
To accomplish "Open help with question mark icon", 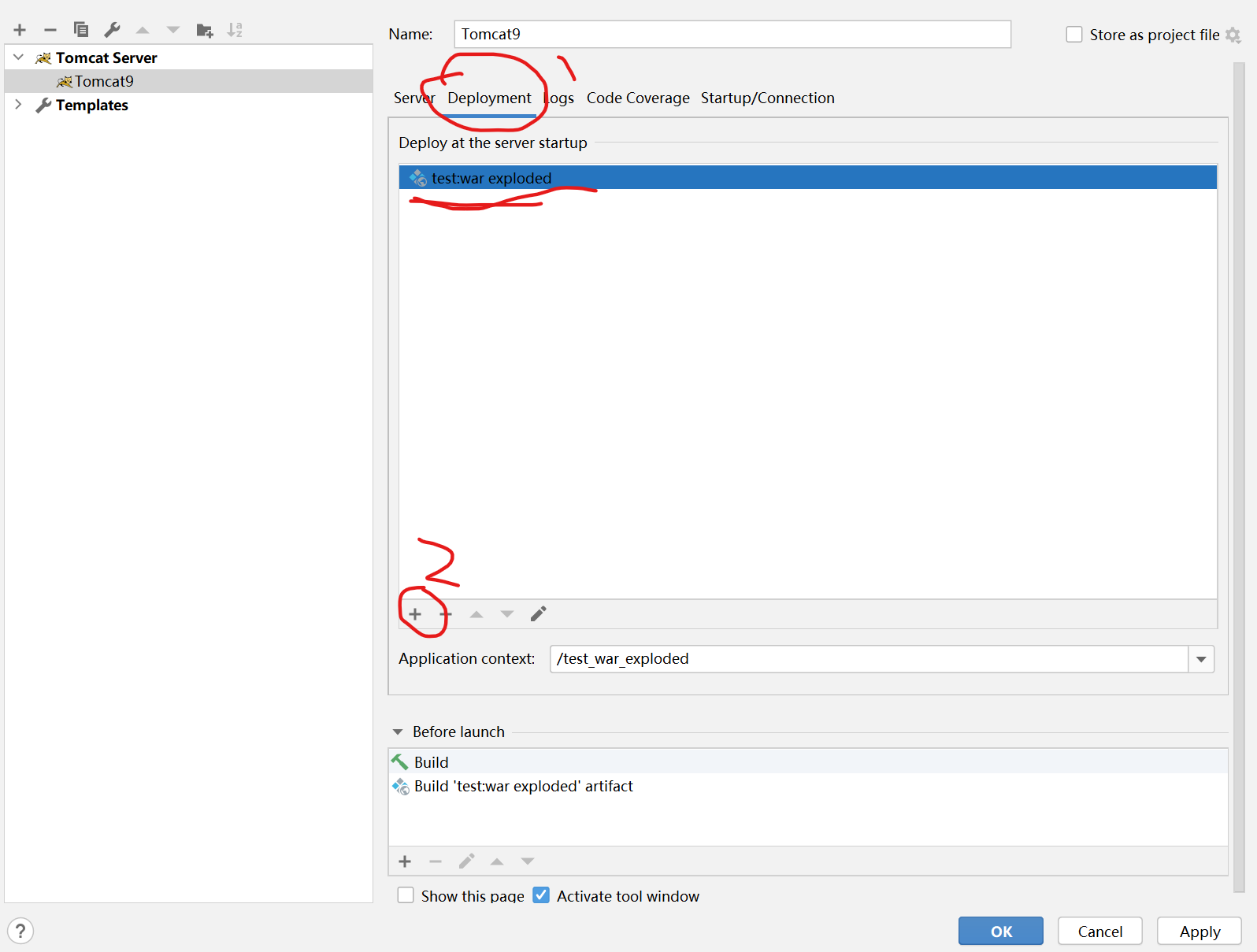I will [x=20, y=931].
